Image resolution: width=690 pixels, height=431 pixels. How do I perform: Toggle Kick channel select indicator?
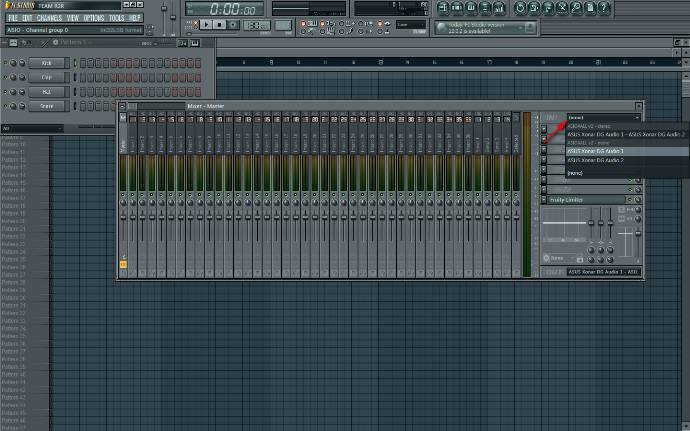click(74, 63)
